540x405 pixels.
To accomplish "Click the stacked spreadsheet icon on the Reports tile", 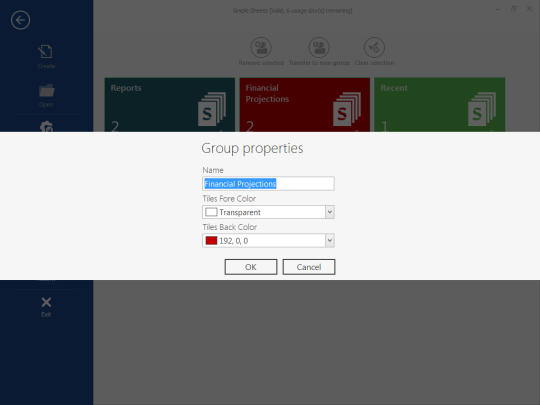I will pyautogui.click(x=212, y=109).
